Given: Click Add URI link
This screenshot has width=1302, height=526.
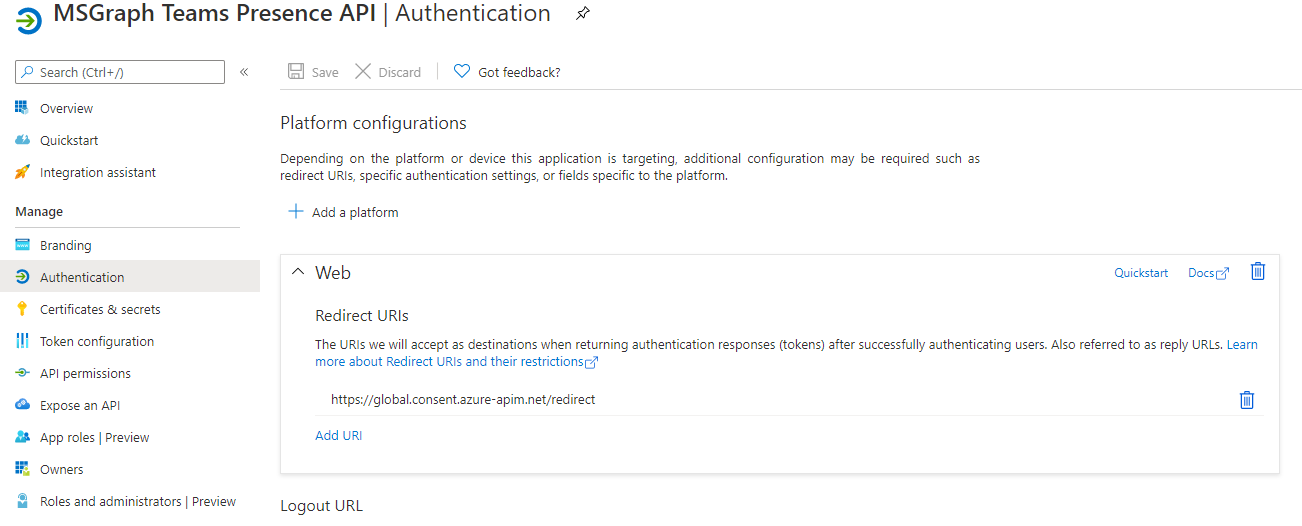Looking at the screenshot, I should 339,435.
